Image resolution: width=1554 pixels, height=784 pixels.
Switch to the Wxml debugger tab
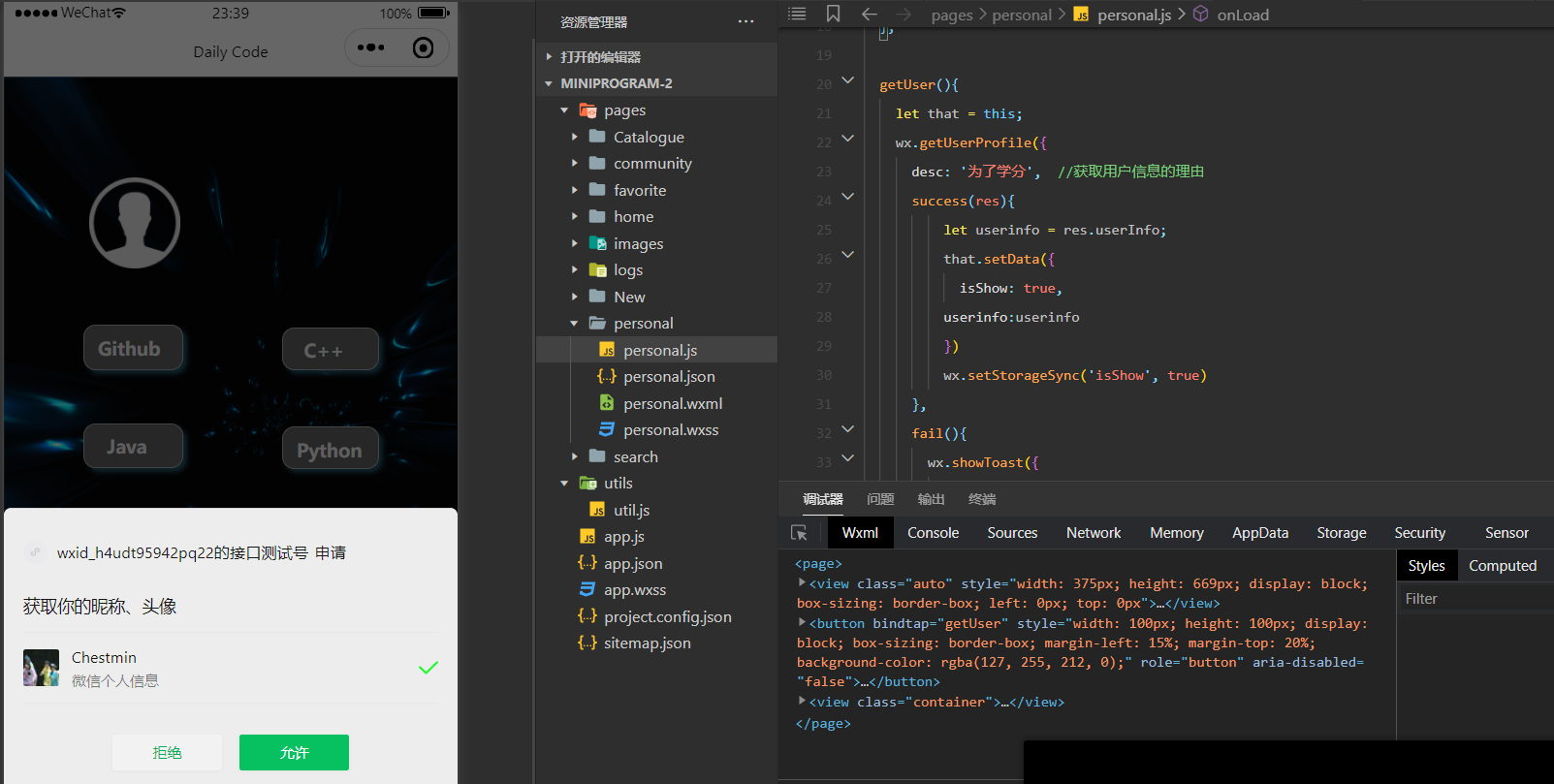860,533
